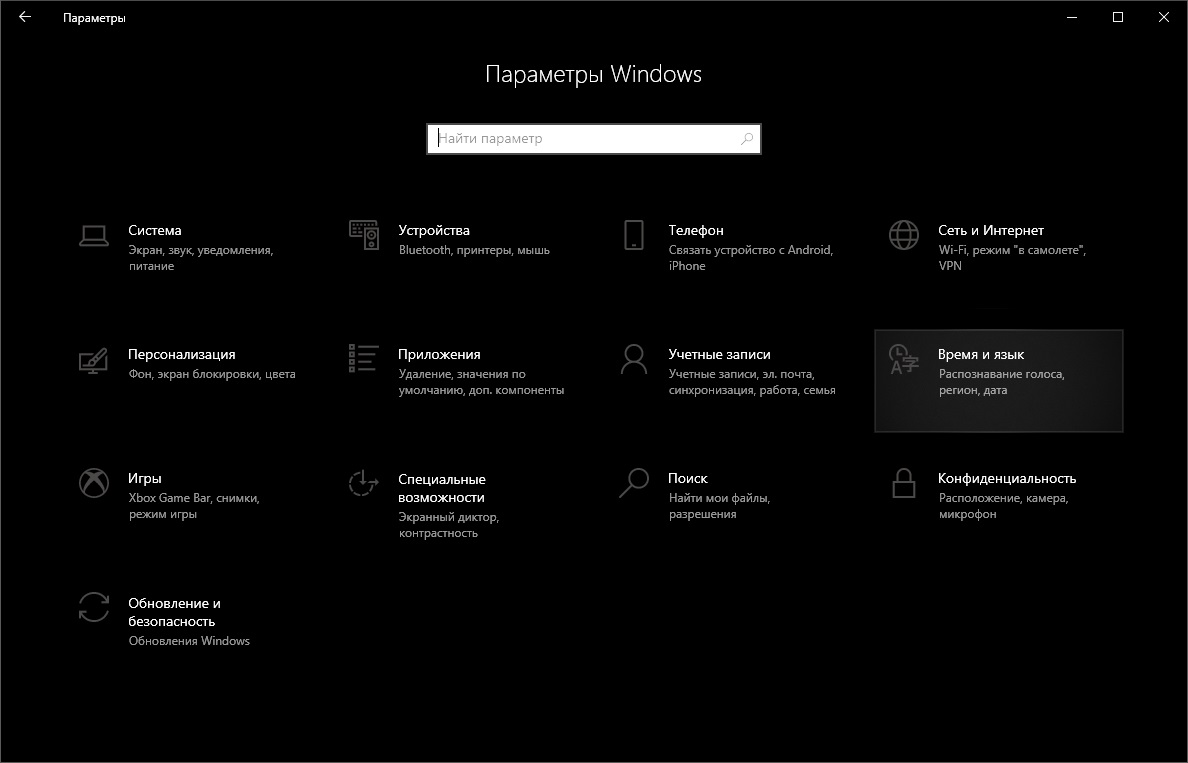Open the Персонализация heading
This screenshot has width=1188, height=763.
tap(182, 355)
